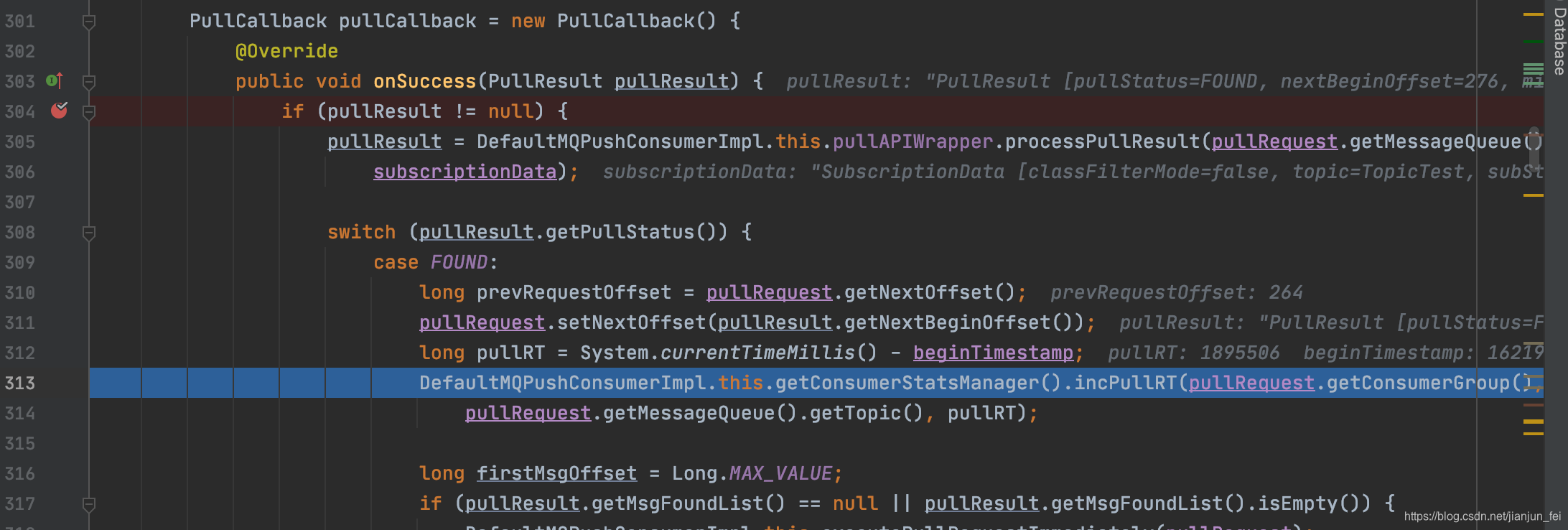The height and width of the screenshot is (530, 1568).
Task: Toggle the breakpoint on line 304
Action: pos(59,111)
